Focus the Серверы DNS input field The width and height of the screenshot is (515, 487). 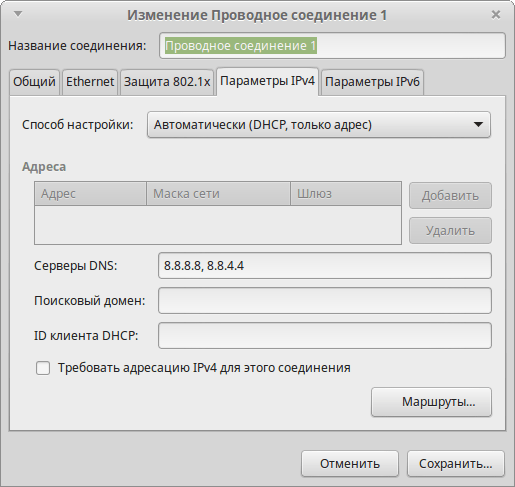[x=325, y=266]
